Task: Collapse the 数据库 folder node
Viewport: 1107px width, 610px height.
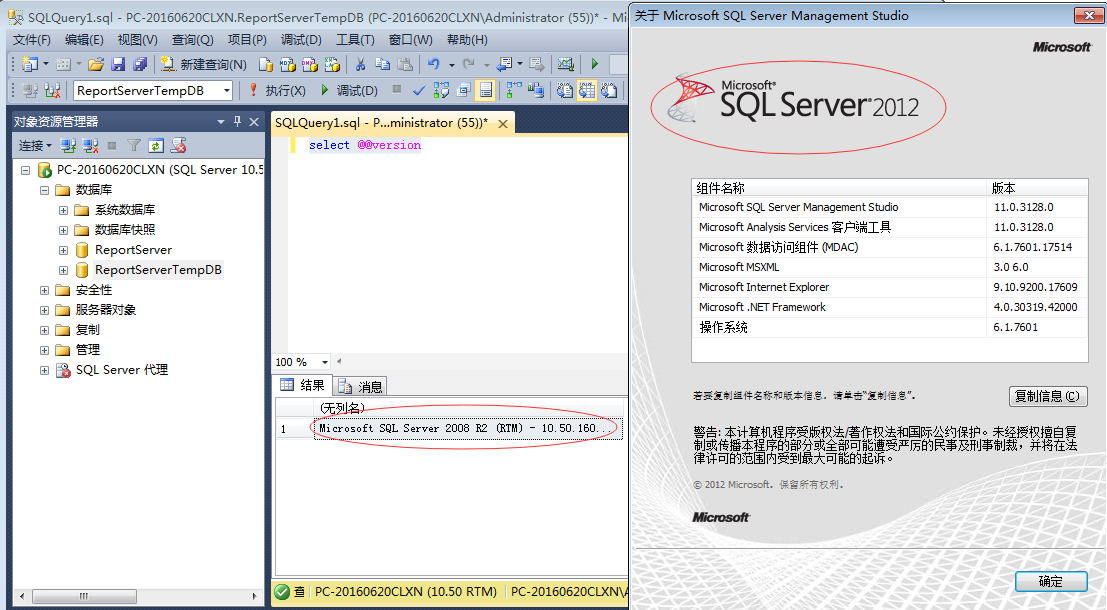Action: click(x=44, y=190)
